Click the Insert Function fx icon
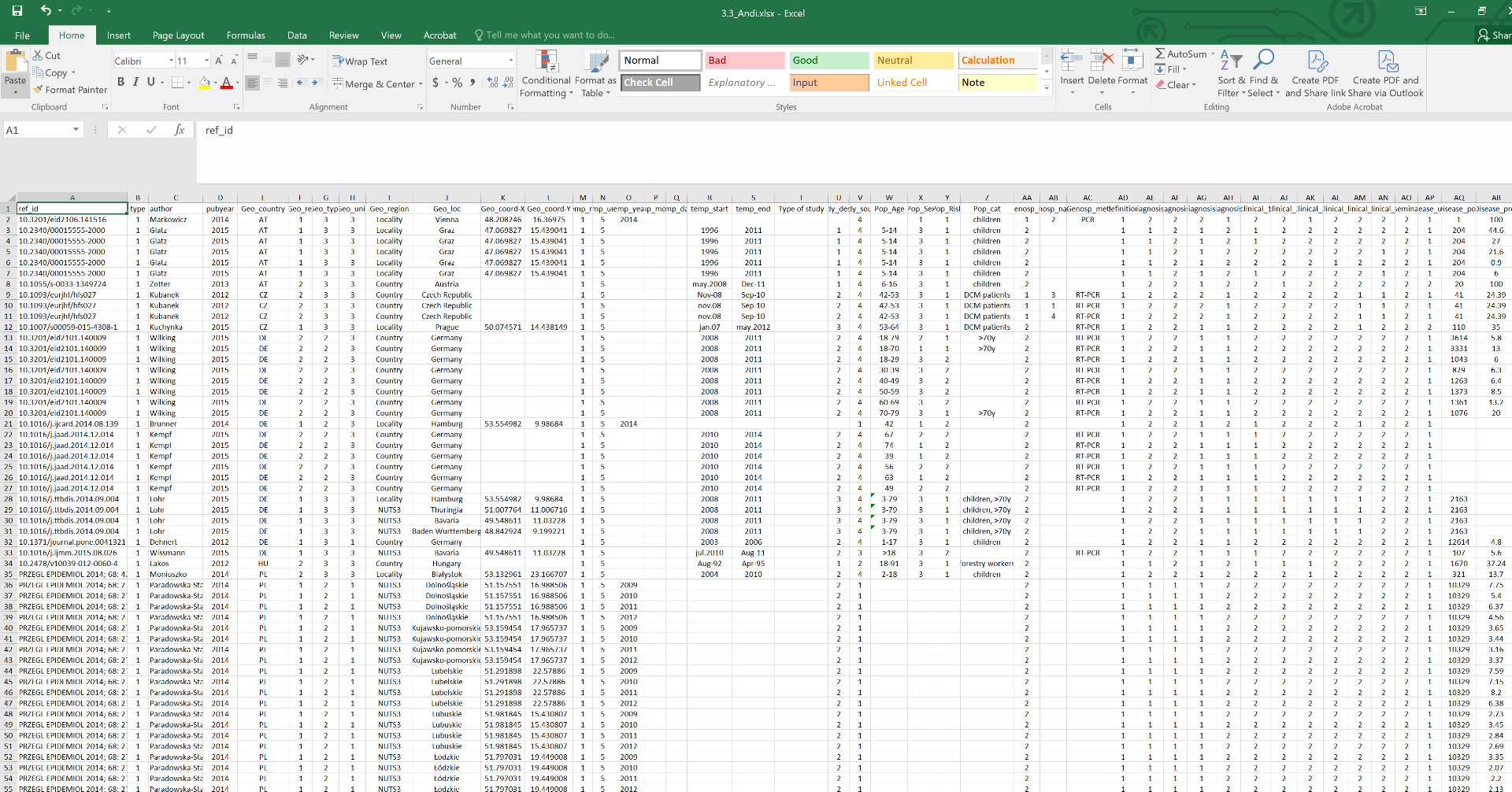Image resolution: width=1512 pixels, height=792 pixels. pos(180,130)
